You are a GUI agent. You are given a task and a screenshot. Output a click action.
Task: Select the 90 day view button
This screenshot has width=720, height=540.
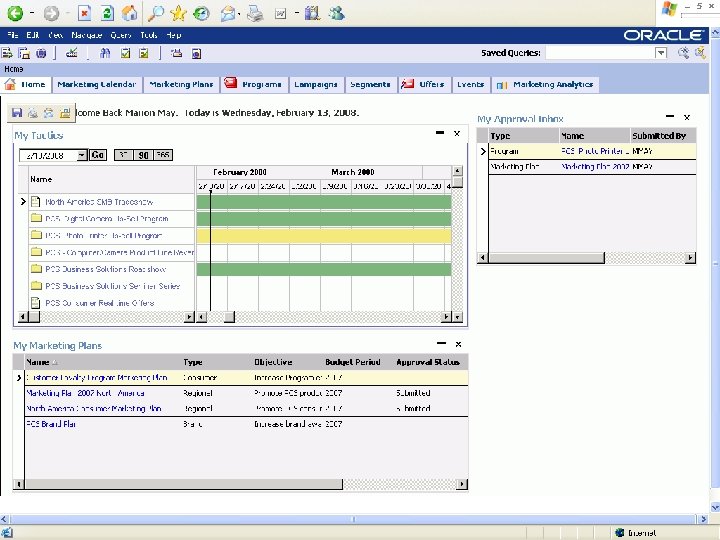pyautogui.click(x=143, y=155)
